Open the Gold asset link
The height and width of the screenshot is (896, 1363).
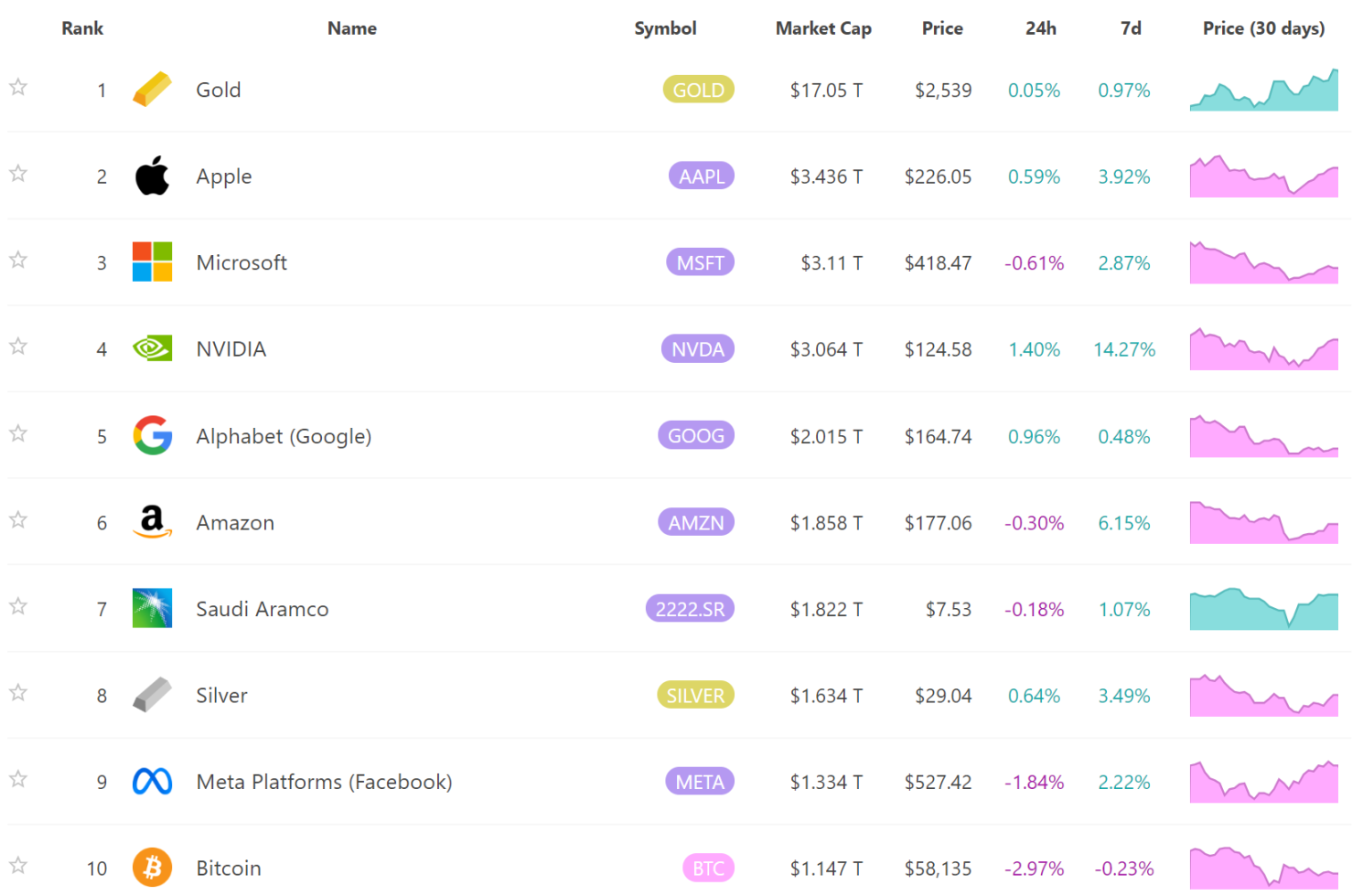(x=219, y=90)
